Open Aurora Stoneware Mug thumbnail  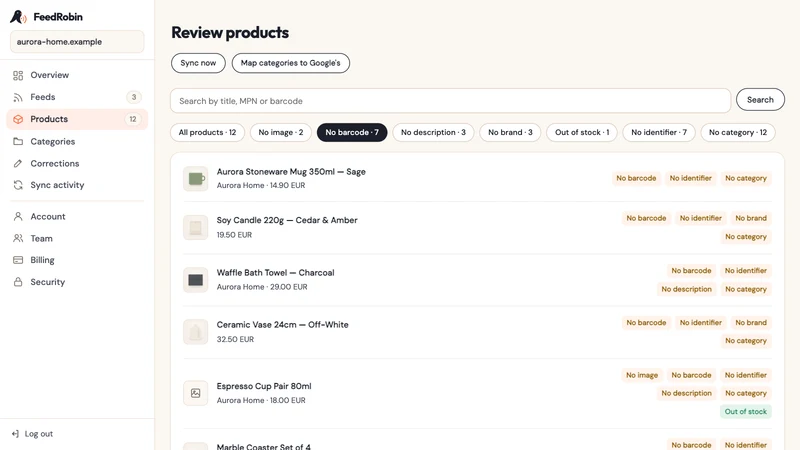(195, 179)
